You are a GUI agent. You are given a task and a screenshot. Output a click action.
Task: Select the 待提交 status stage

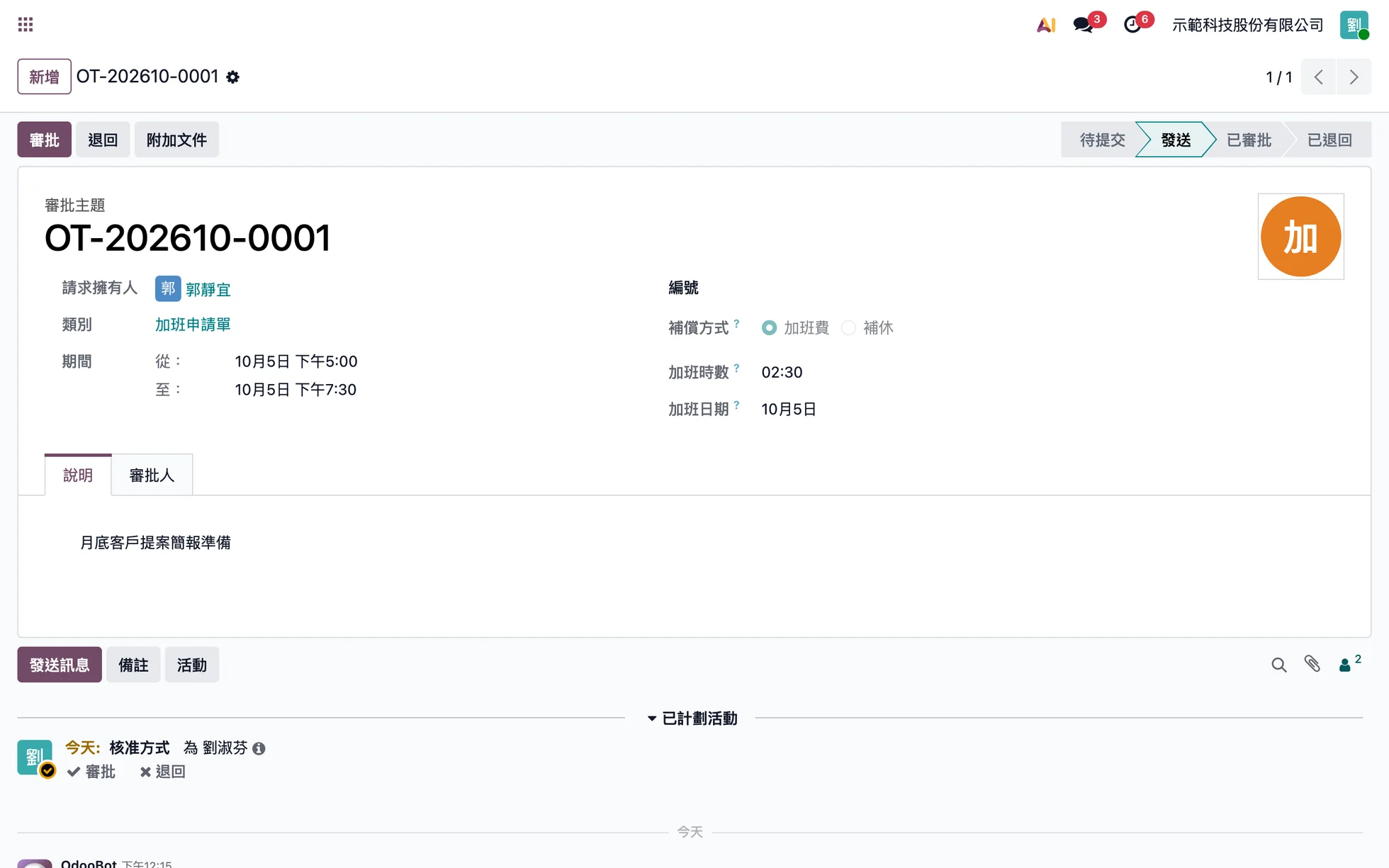[1102, 140]
